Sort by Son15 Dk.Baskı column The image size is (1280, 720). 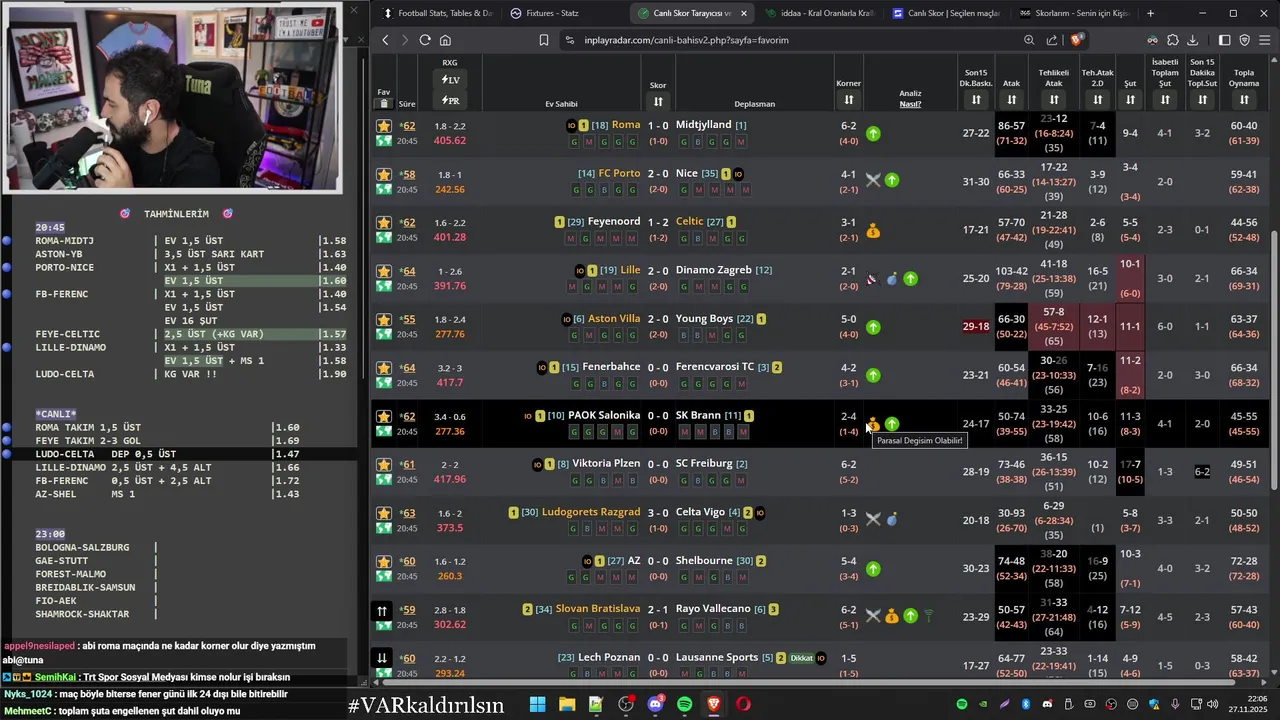[x=976, y=99]
